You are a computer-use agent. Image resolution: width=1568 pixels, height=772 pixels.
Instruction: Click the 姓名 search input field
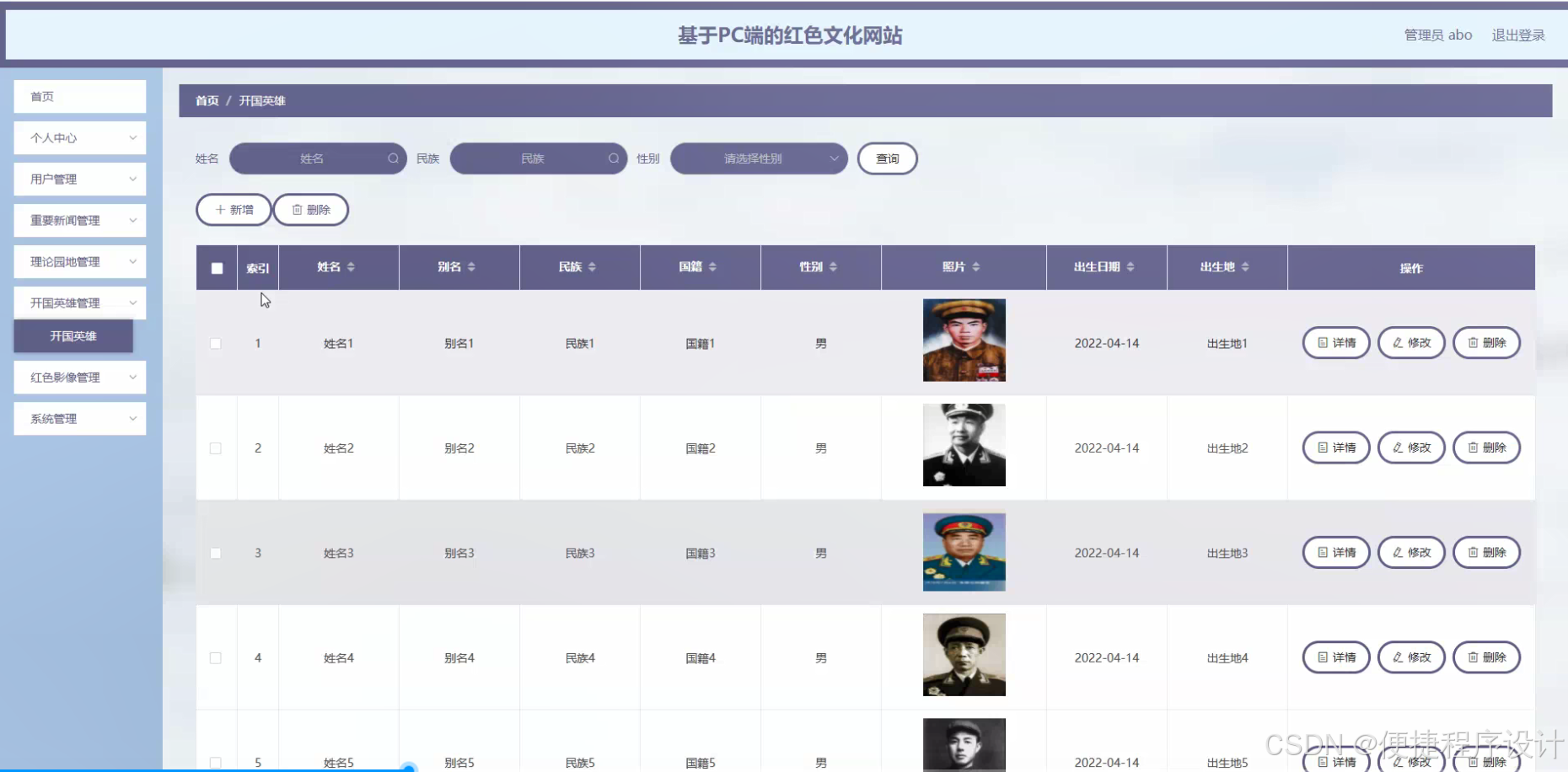tap(318, 158)
